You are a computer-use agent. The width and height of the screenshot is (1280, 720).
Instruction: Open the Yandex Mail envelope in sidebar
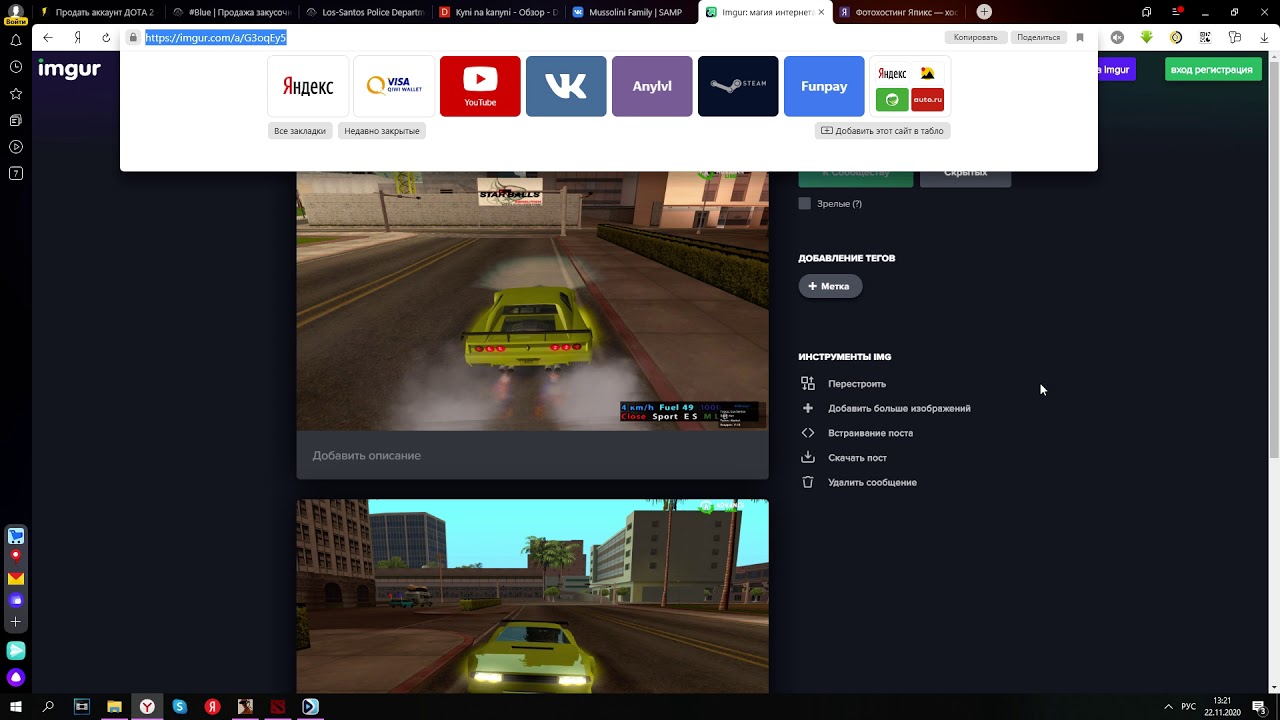pyautogui.click(x=16, y=578)
